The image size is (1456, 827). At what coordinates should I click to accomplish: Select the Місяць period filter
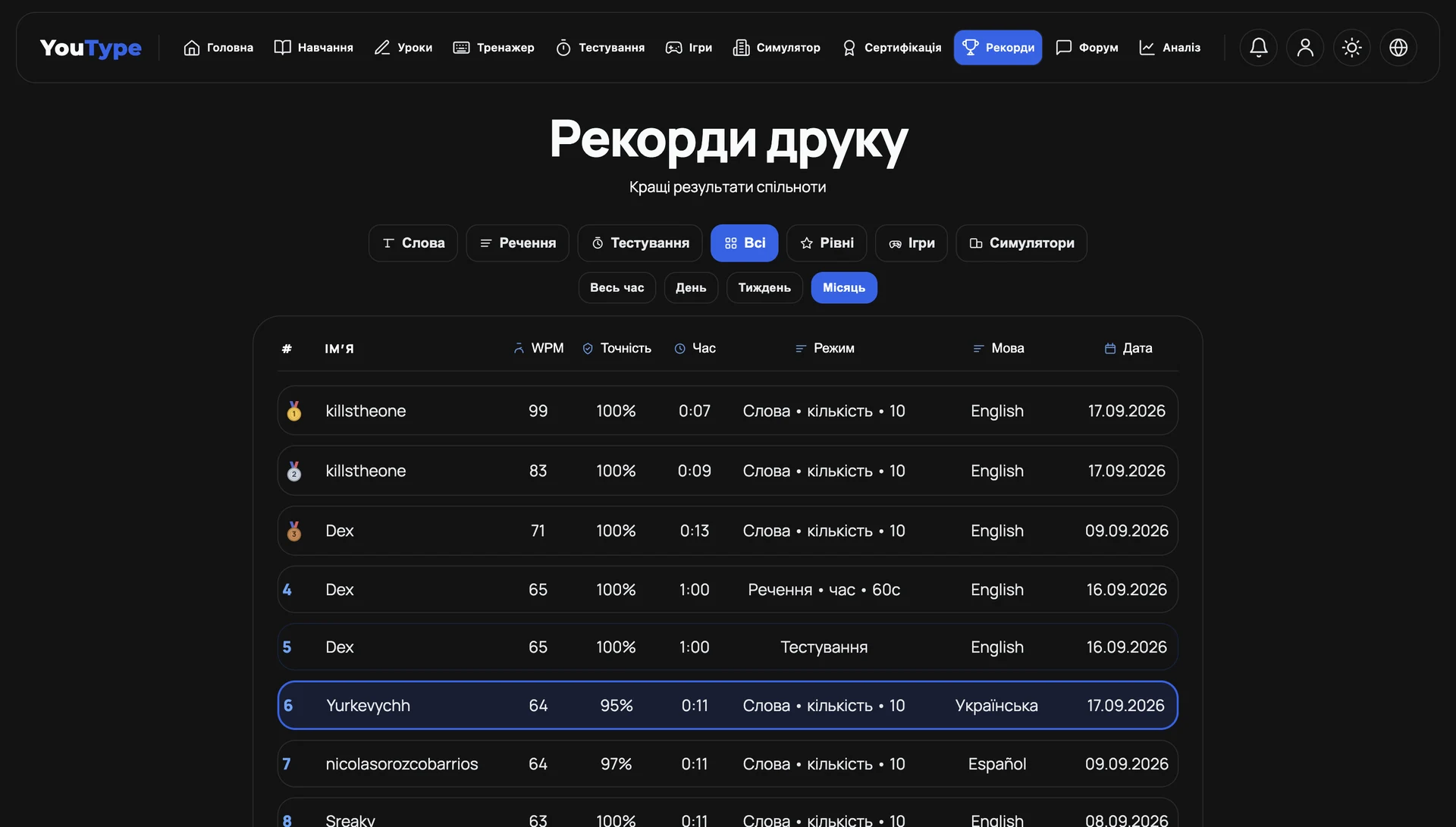pos(844,288)
